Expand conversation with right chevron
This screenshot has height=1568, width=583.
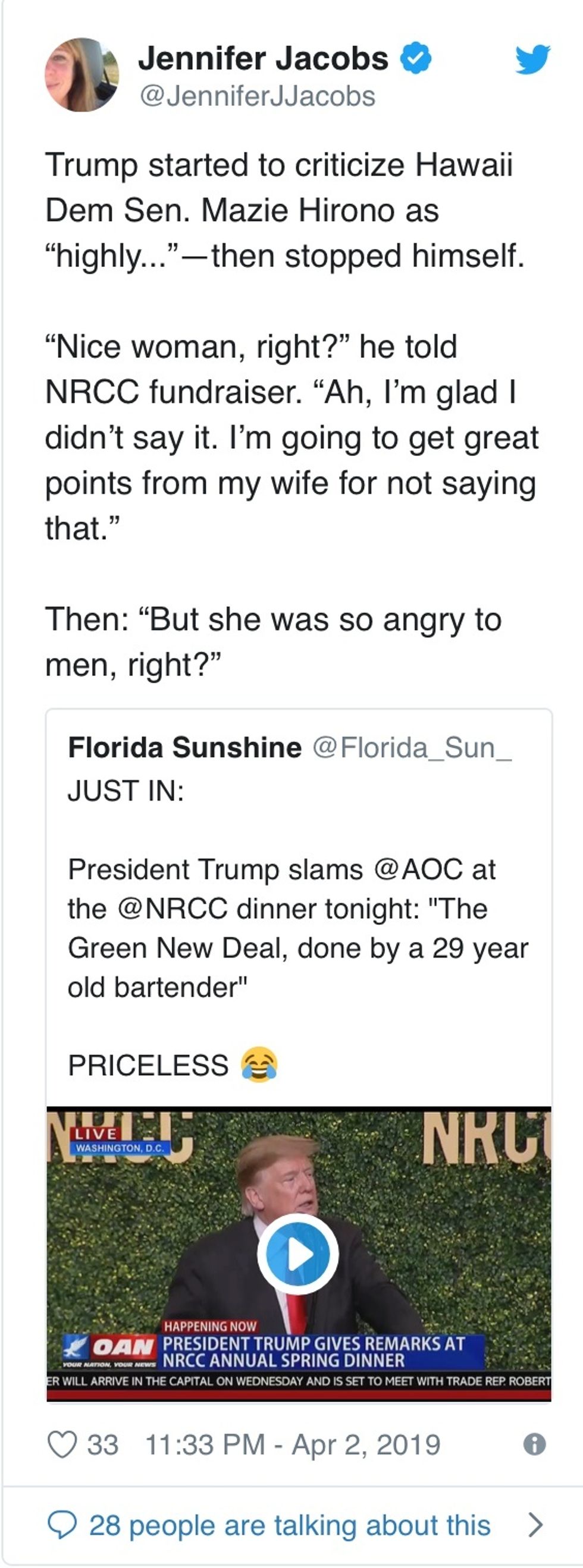(x=535, y=1525)
